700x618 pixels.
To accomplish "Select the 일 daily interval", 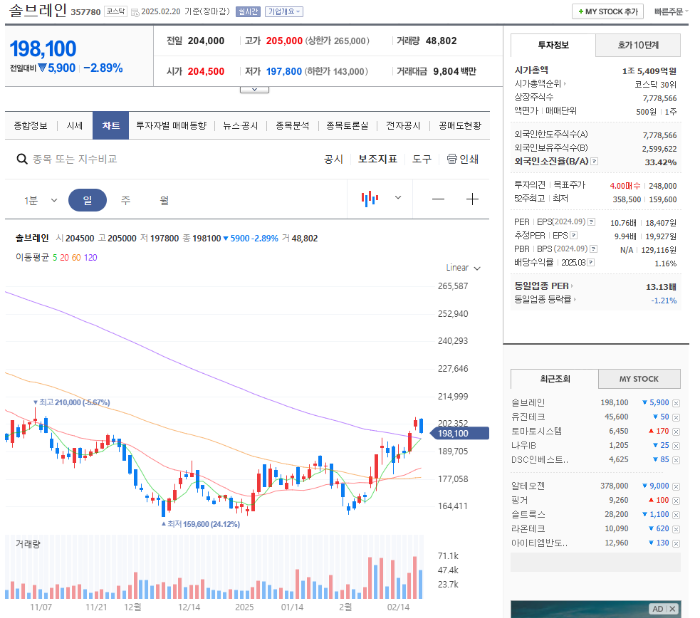I will coord(88,200).
